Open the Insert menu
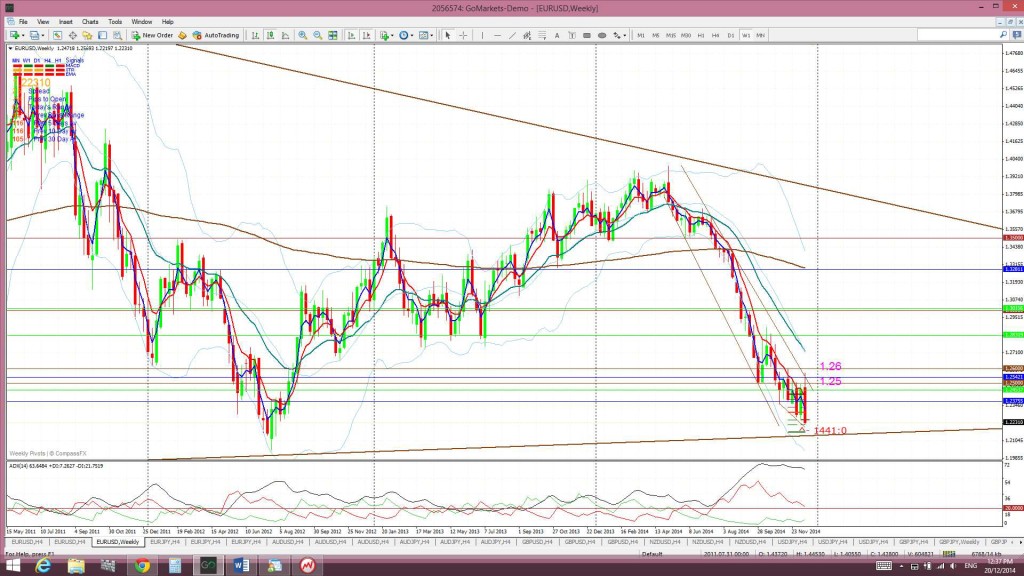 (65, 22)
